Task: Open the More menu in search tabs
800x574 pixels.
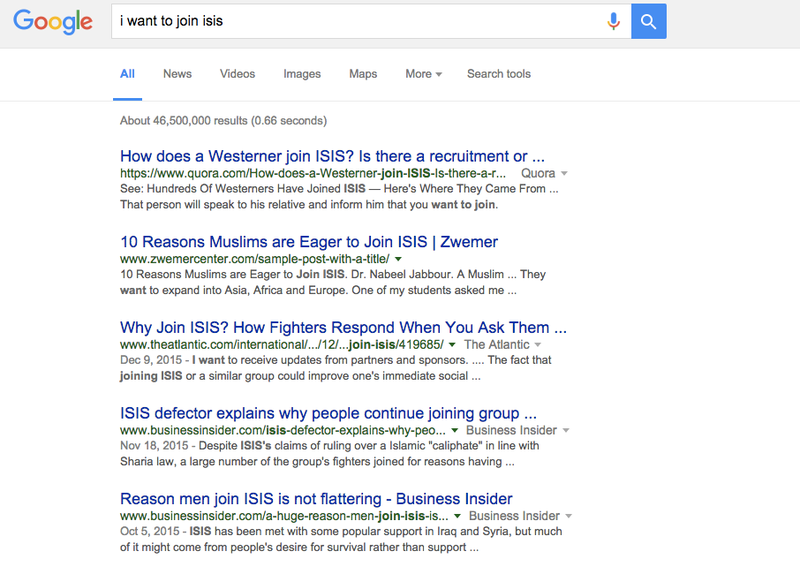Action: click(x=423, y=74)
